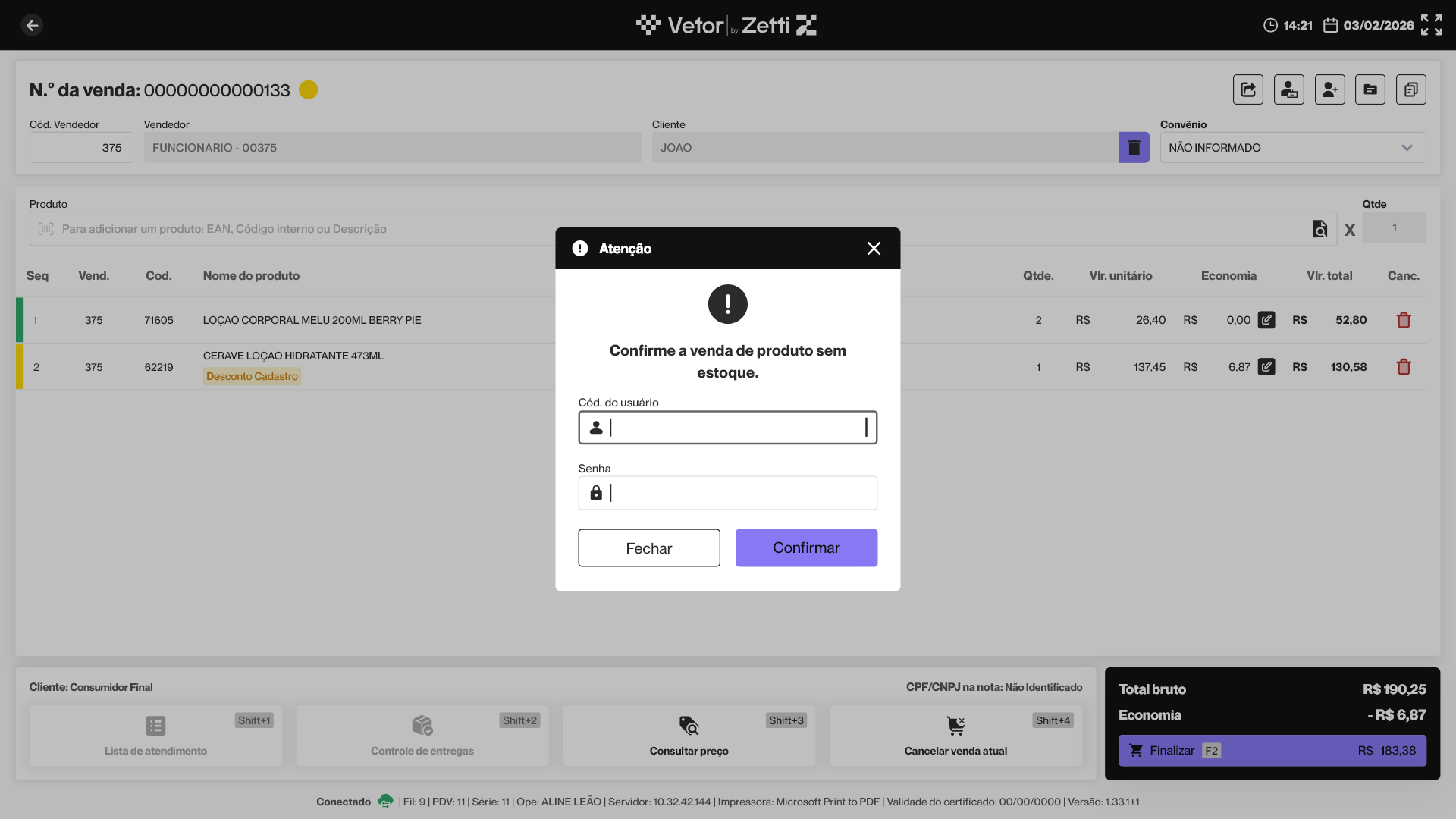
Task: Close the Atenção dialog with X
Action: 874,249
